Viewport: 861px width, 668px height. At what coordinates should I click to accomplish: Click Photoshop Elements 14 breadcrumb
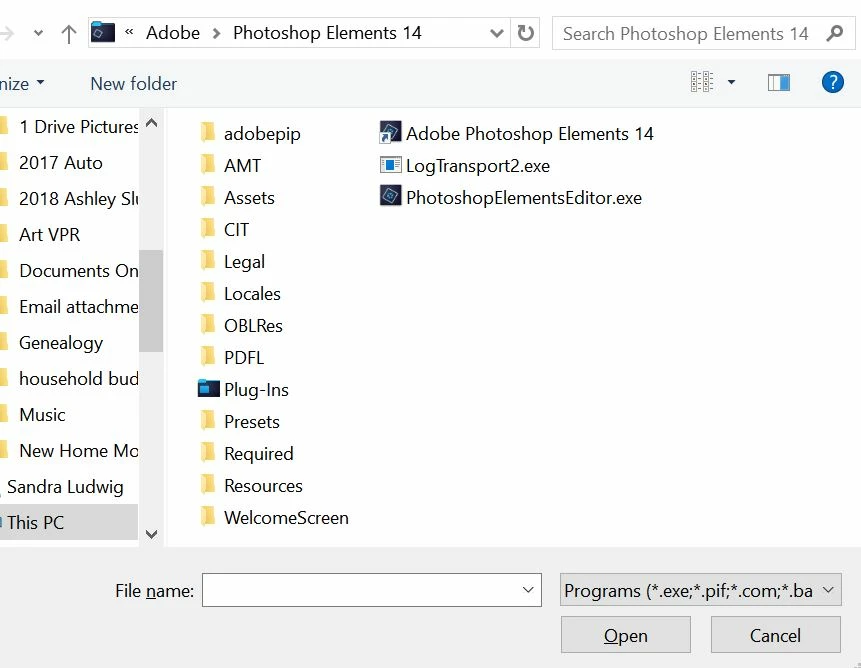pyautogui.click(x=327, y=33)
